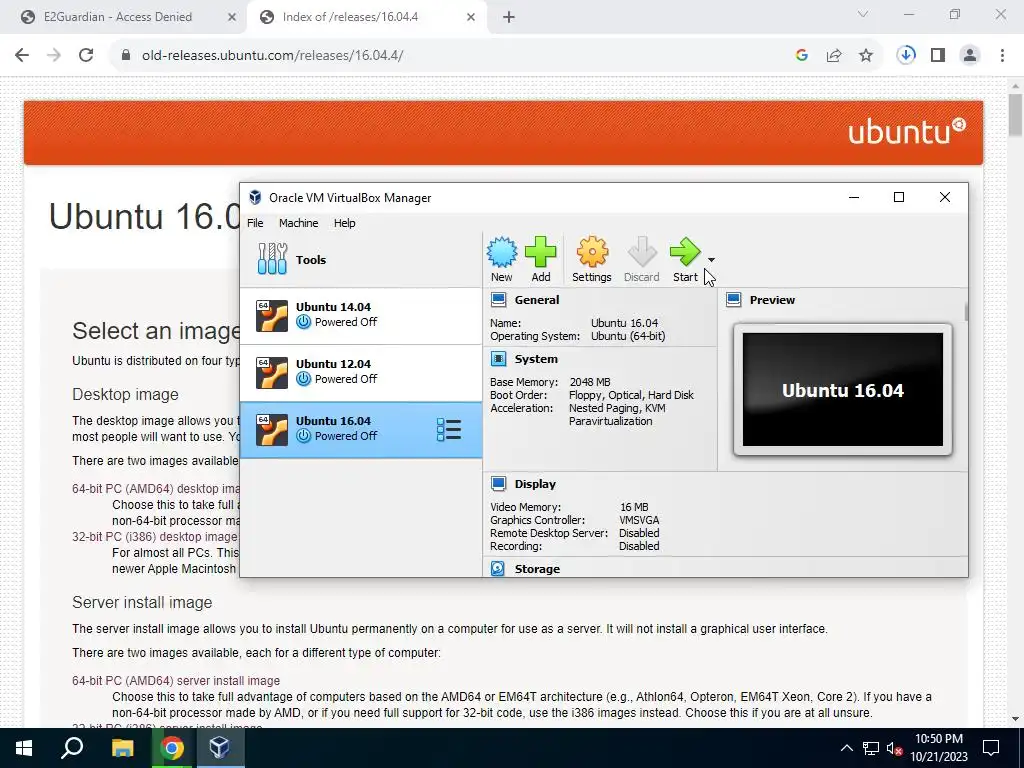Open the Windows notification center
1024x768 pixels.
point(991,748)
